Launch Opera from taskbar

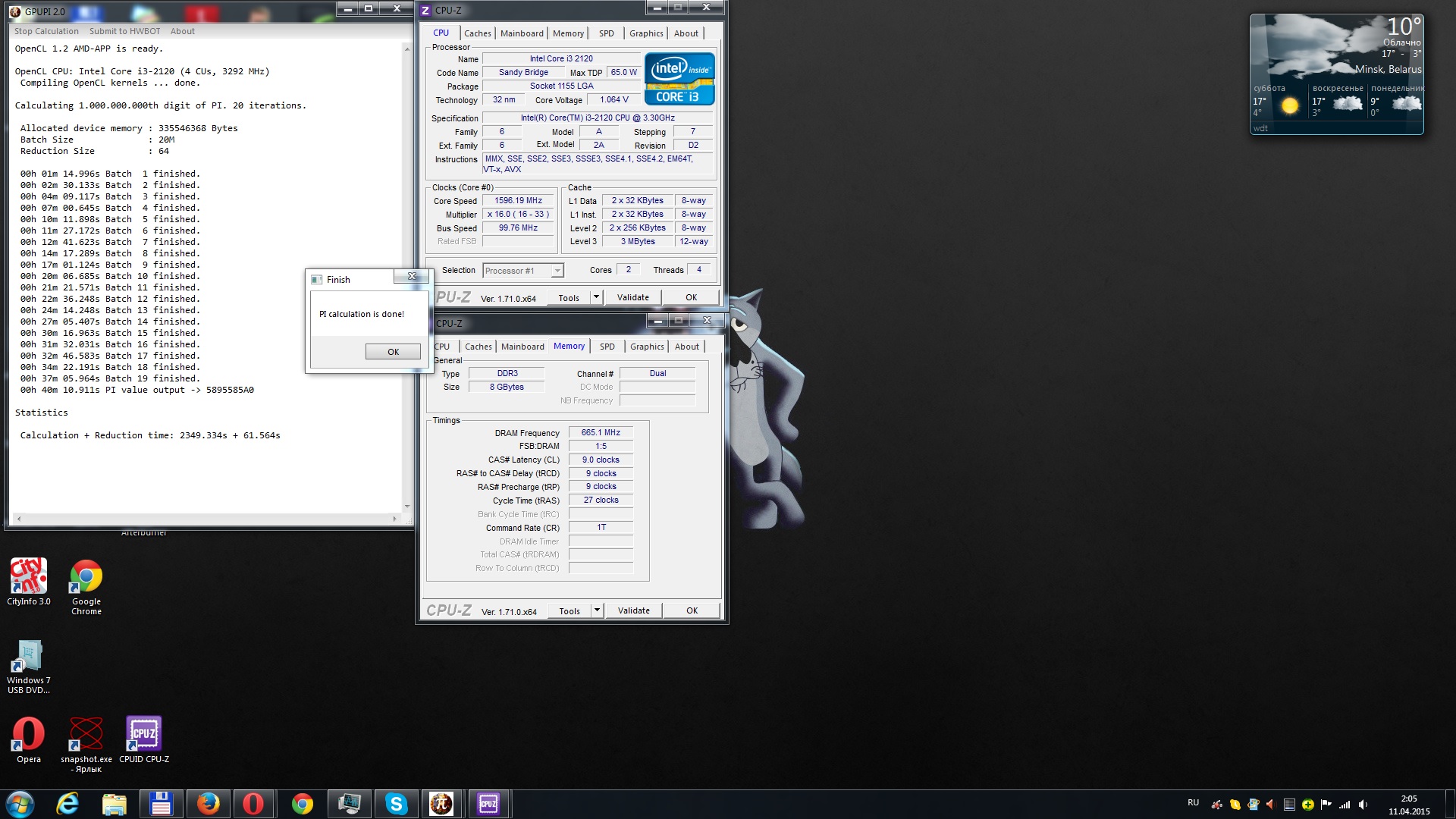253,804
